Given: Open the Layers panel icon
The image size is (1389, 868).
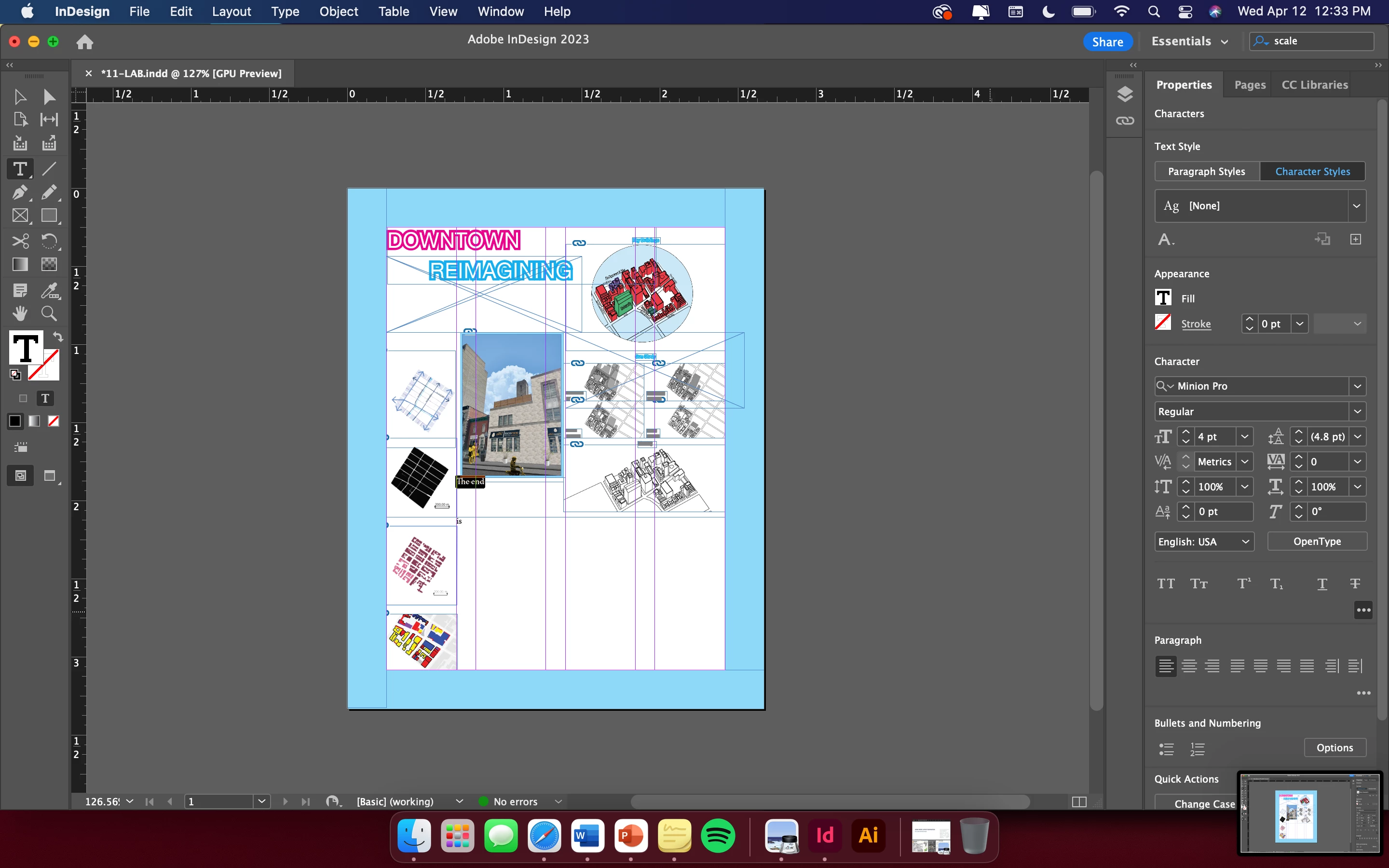Looking at the screenshot, I should [1124, 94].
